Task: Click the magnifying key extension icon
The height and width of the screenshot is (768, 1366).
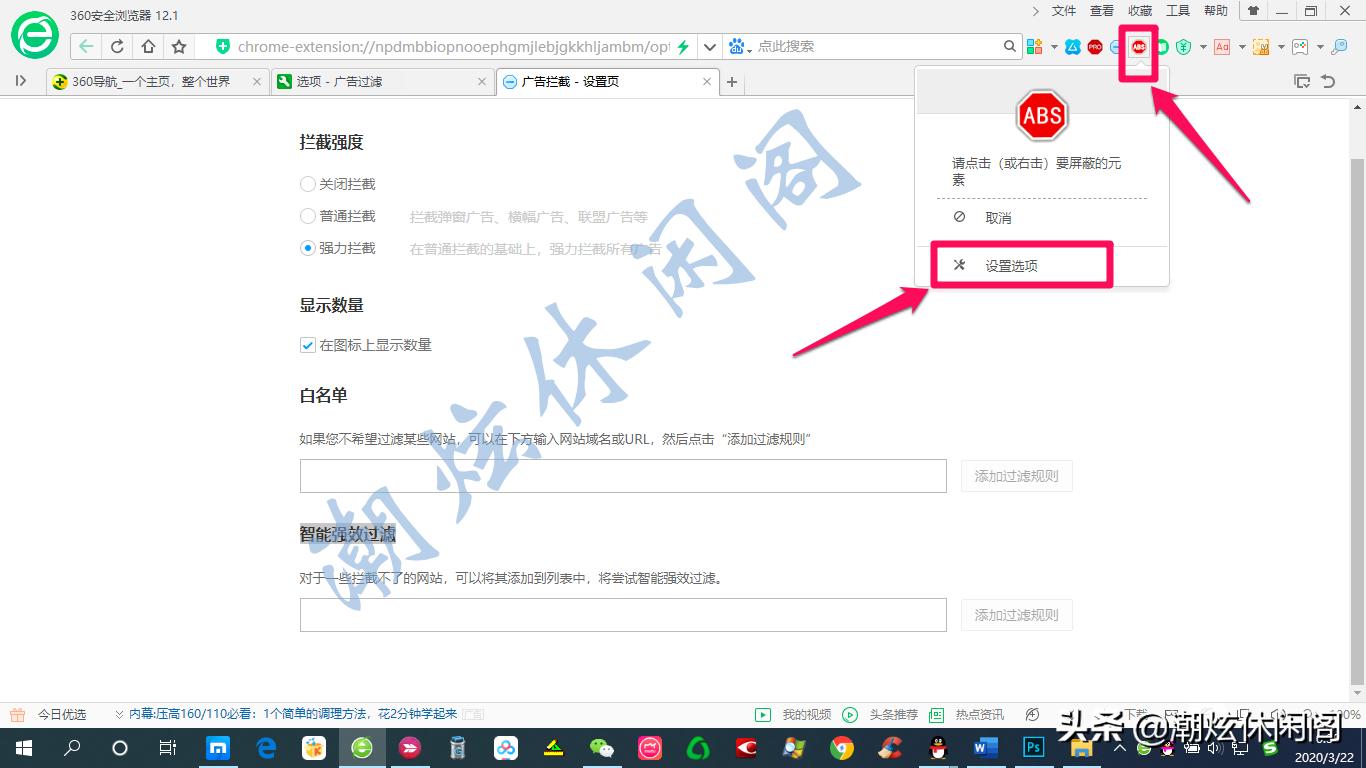Action: coord(1341,47)
